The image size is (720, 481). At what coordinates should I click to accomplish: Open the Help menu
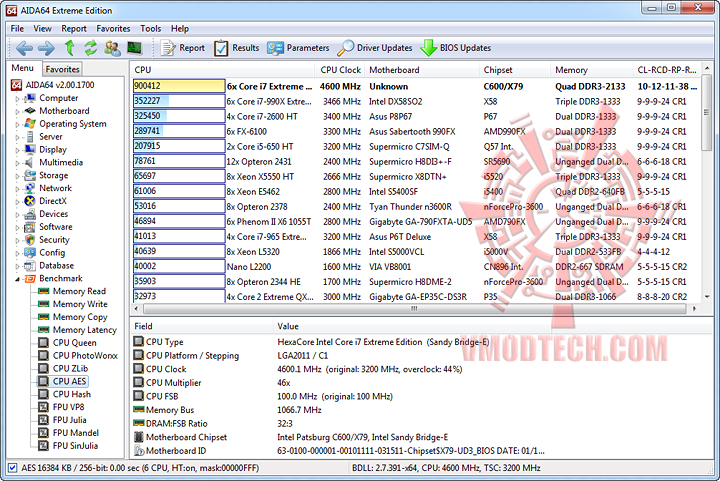pyautogui.click(x=180, y=28)
